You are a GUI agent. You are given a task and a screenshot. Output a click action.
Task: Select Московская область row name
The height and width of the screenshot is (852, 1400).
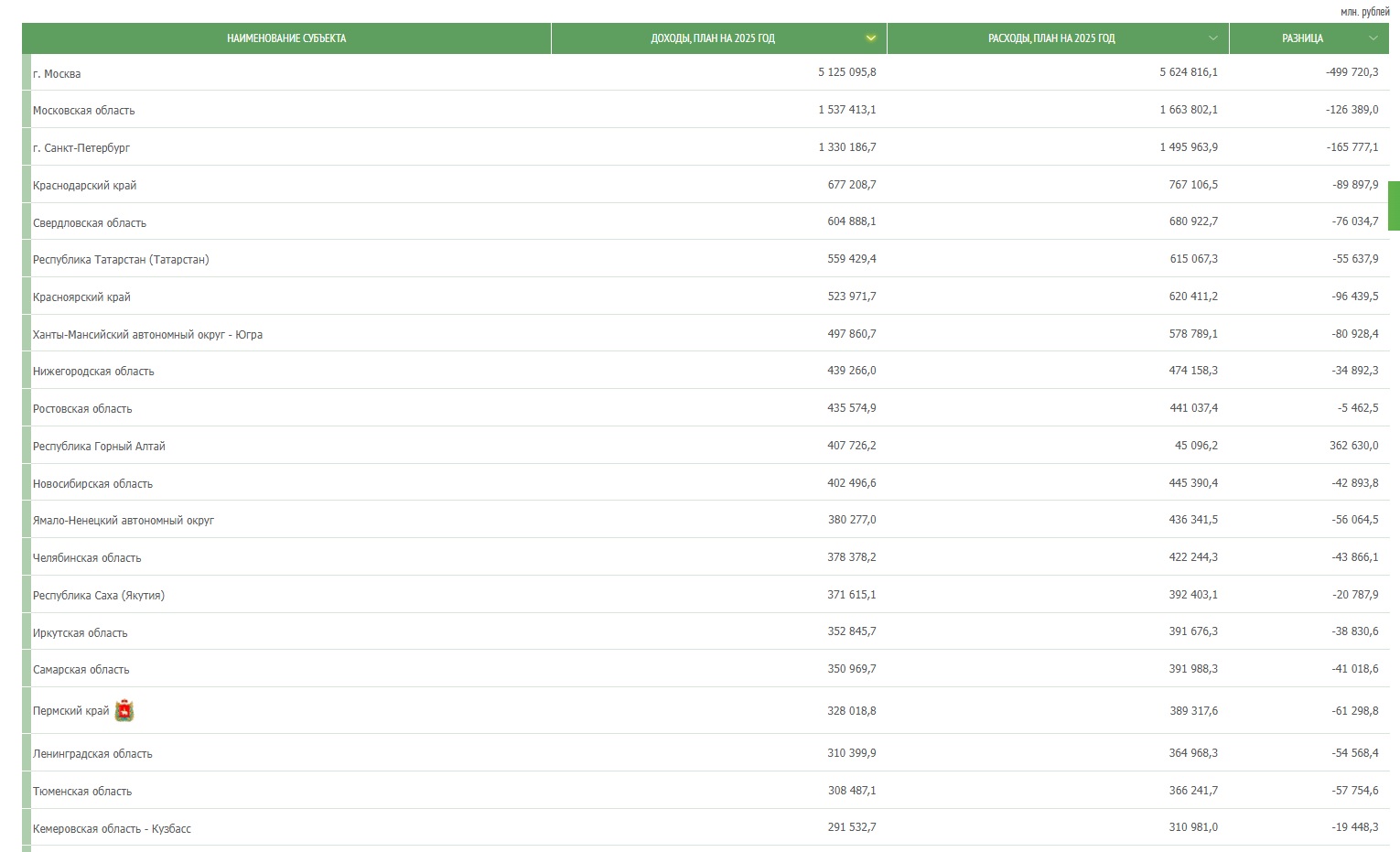point(84,111)
